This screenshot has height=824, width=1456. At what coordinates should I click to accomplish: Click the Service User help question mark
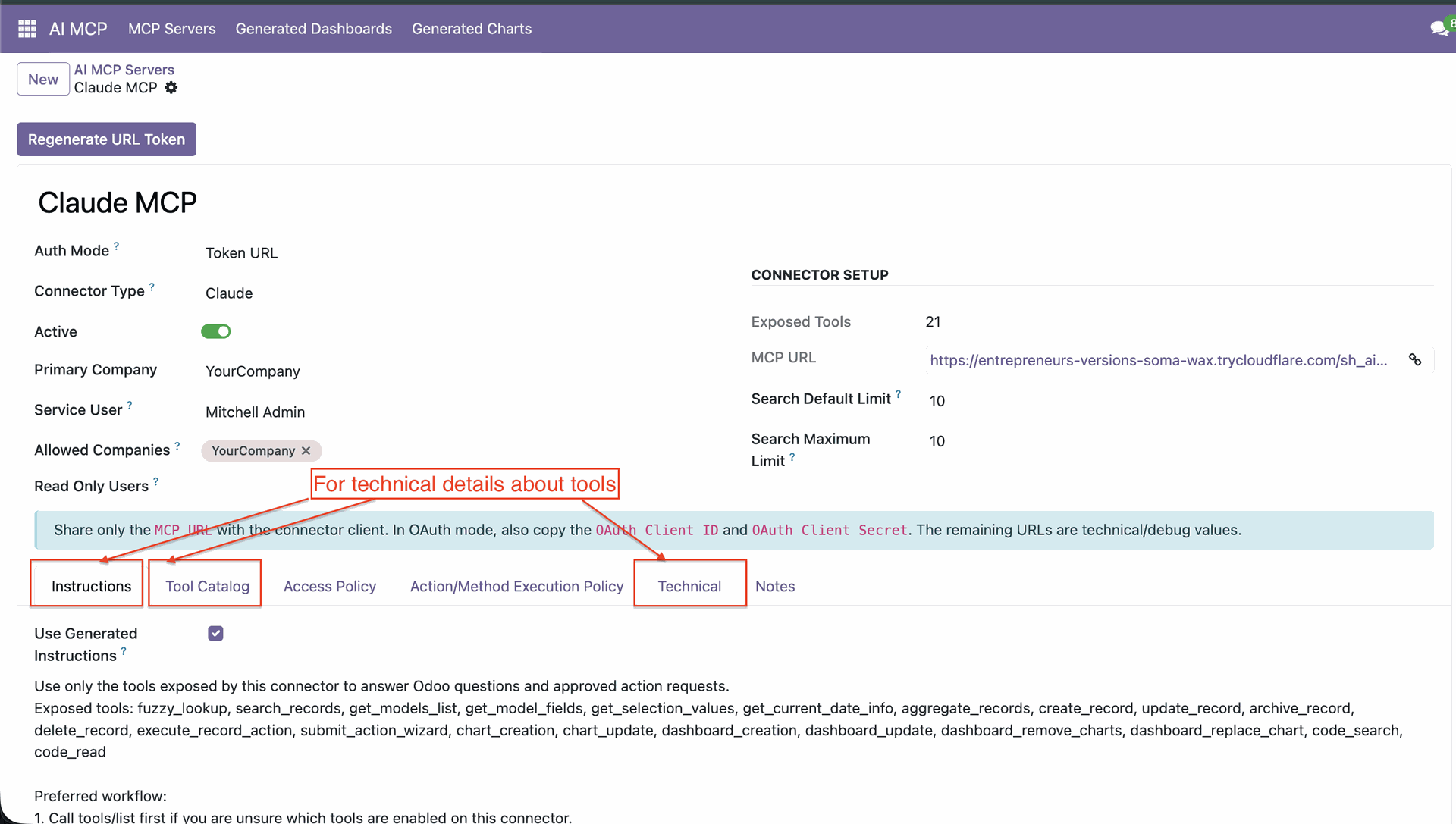130,405
